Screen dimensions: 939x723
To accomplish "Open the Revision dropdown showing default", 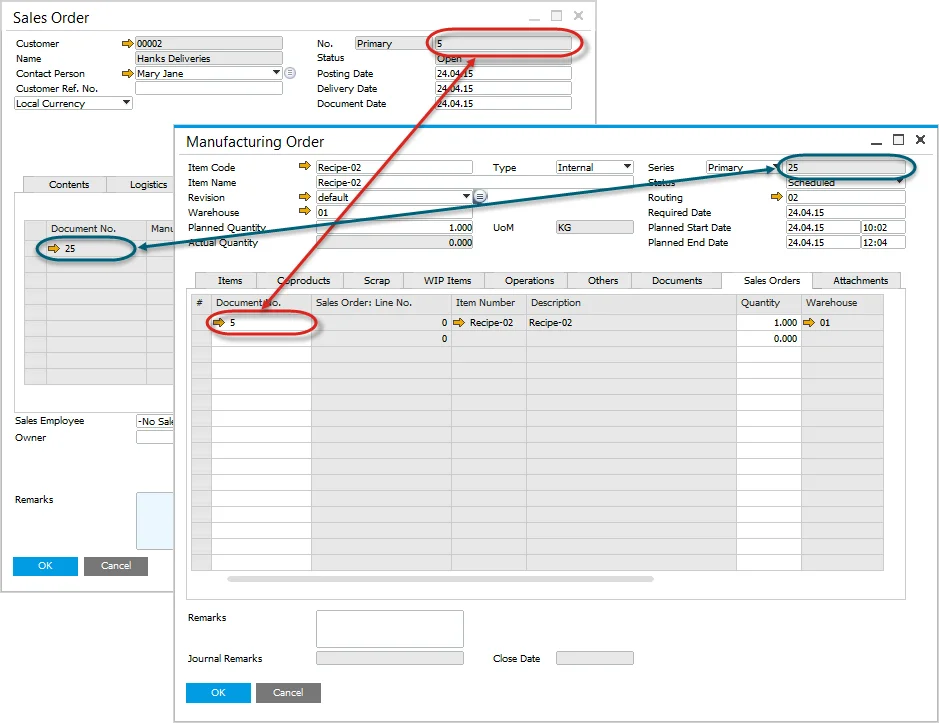I will [466, 197].
